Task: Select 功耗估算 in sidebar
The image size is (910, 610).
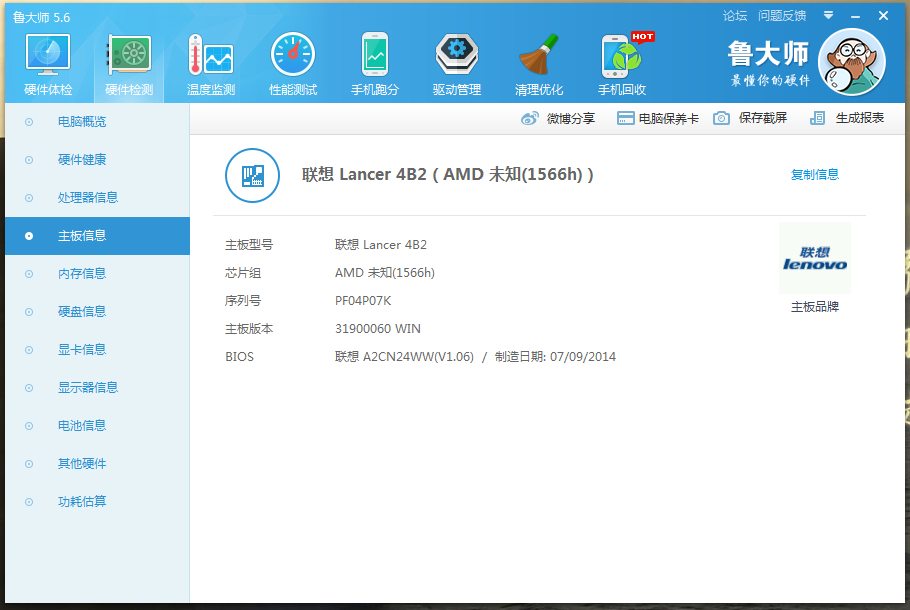Action: [x=98, y=501]
